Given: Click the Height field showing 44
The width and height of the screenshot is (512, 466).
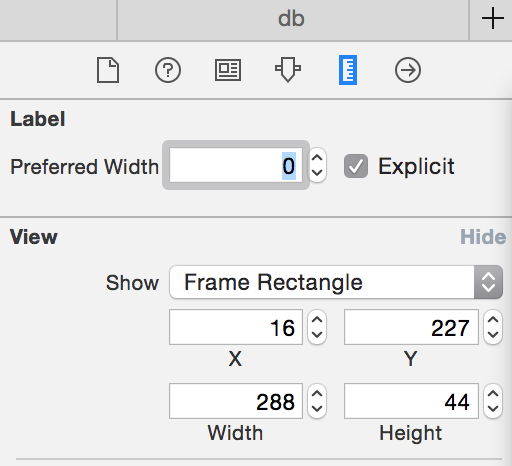Looking at the screenshot, I should 411,401.
